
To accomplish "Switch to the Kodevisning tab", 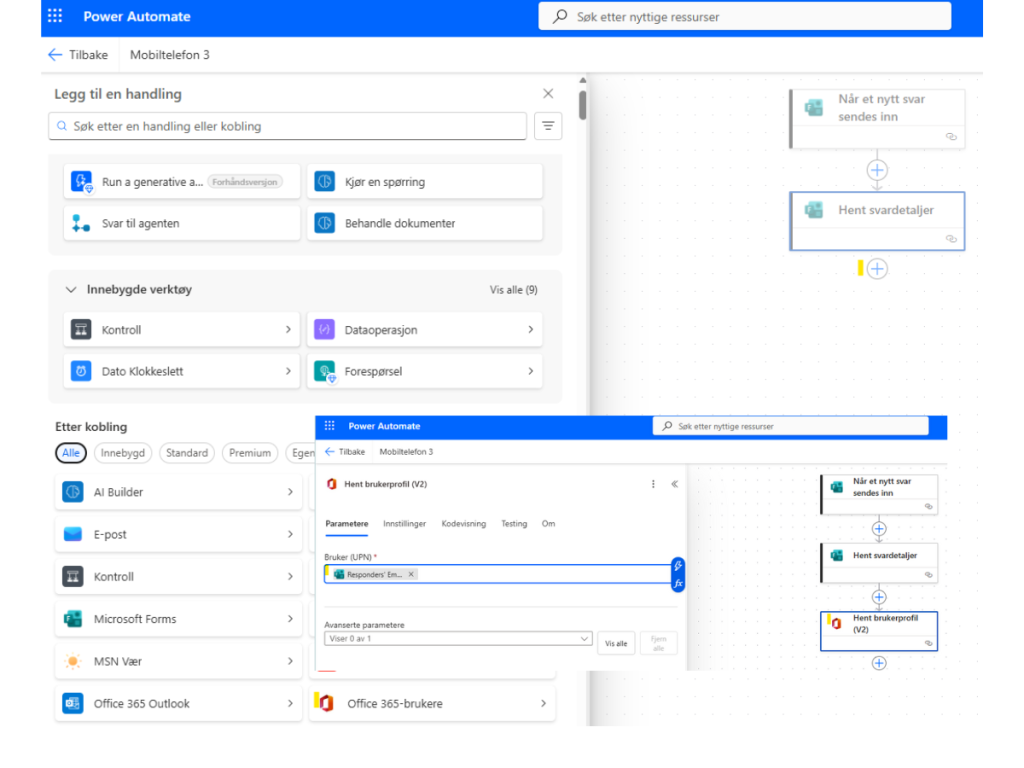I will pos(463,524).
